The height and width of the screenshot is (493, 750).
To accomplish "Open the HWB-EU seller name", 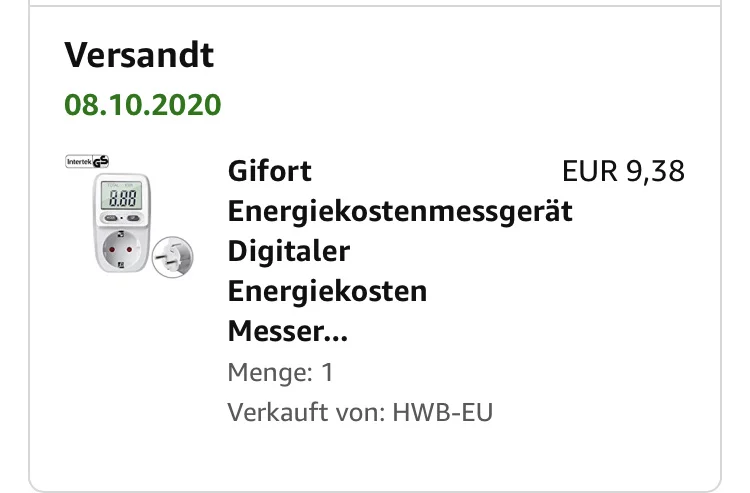I will [442, 412].
